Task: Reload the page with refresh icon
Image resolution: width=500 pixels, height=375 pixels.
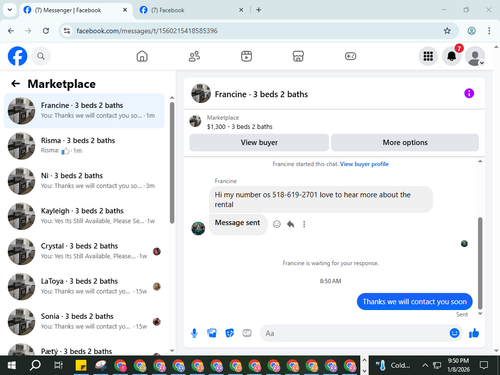Action: 46,31
